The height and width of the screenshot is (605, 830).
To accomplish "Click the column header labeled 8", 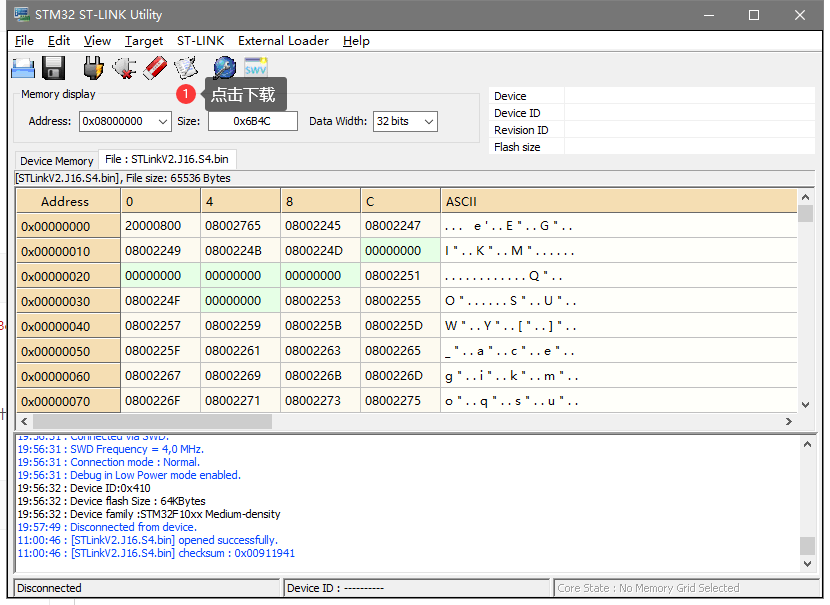I will [320, 201].
